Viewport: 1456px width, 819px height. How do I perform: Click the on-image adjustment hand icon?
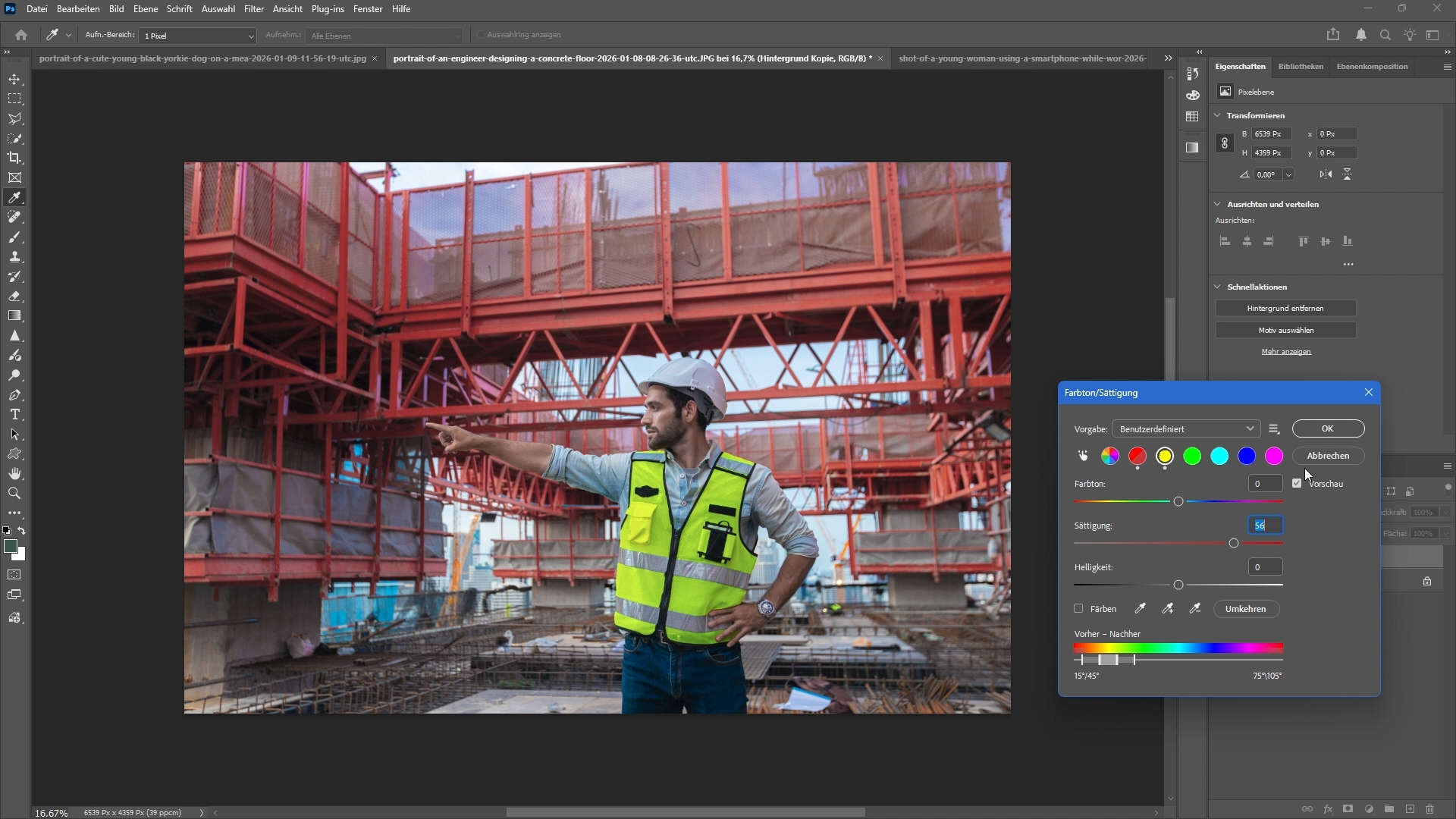(1083, 456)
